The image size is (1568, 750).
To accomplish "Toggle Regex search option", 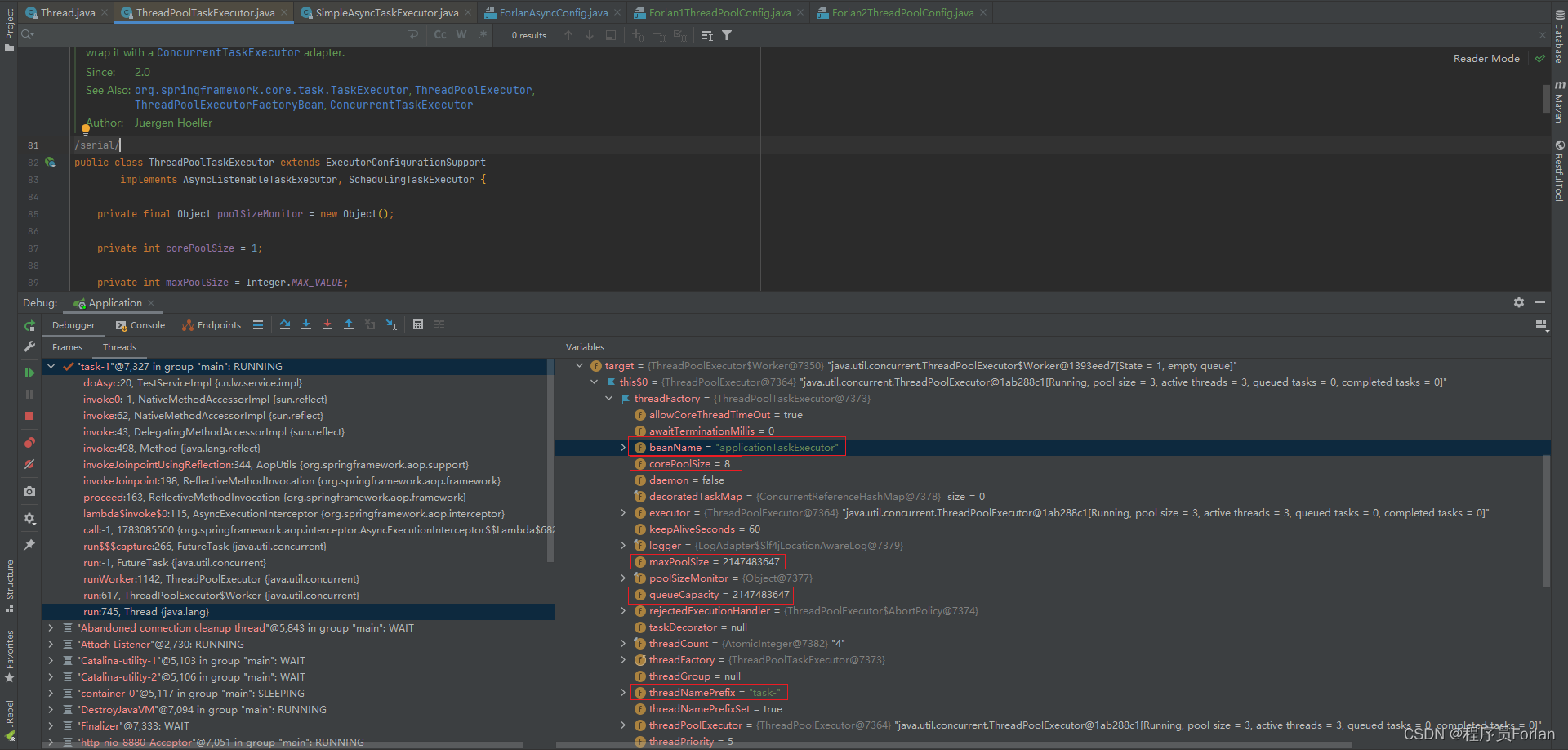I will tap(483, 34).
